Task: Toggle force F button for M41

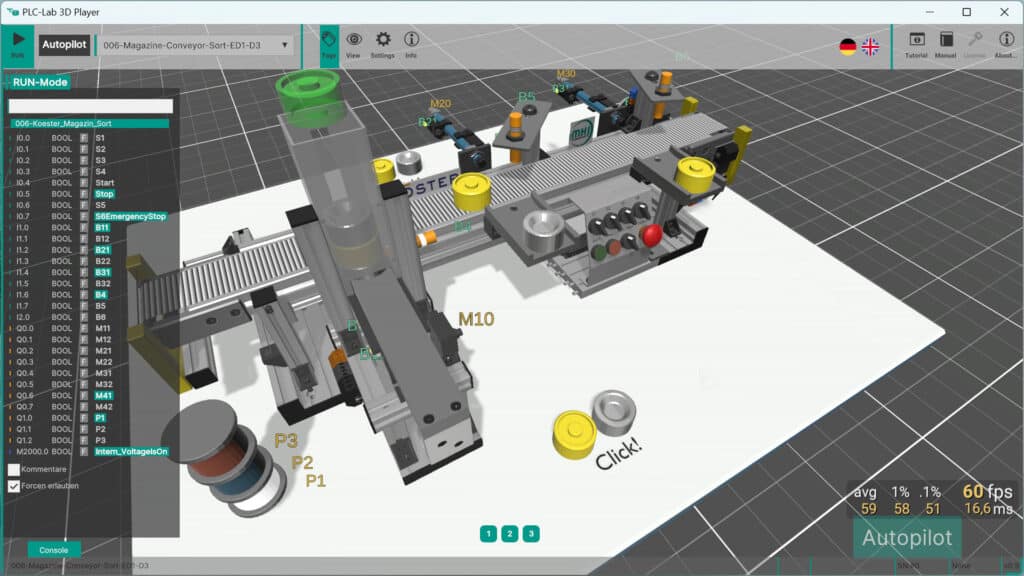Action: [x=84, y=395]
